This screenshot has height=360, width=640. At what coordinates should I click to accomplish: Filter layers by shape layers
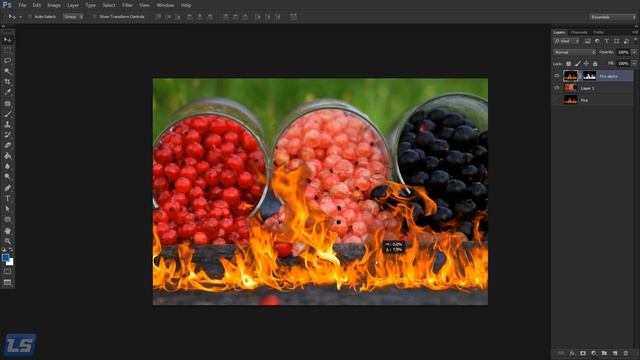616,41
